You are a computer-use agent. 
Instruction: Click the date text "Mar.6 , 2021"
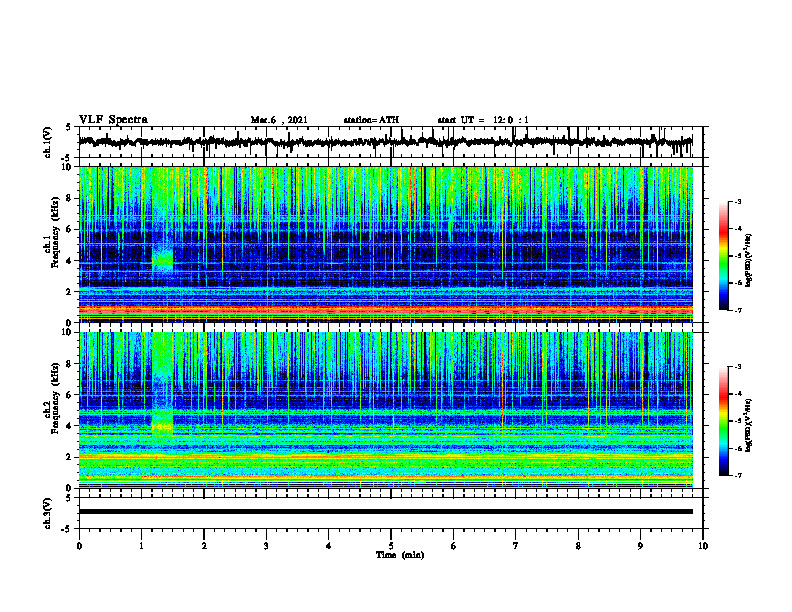[x=279, y=120]
